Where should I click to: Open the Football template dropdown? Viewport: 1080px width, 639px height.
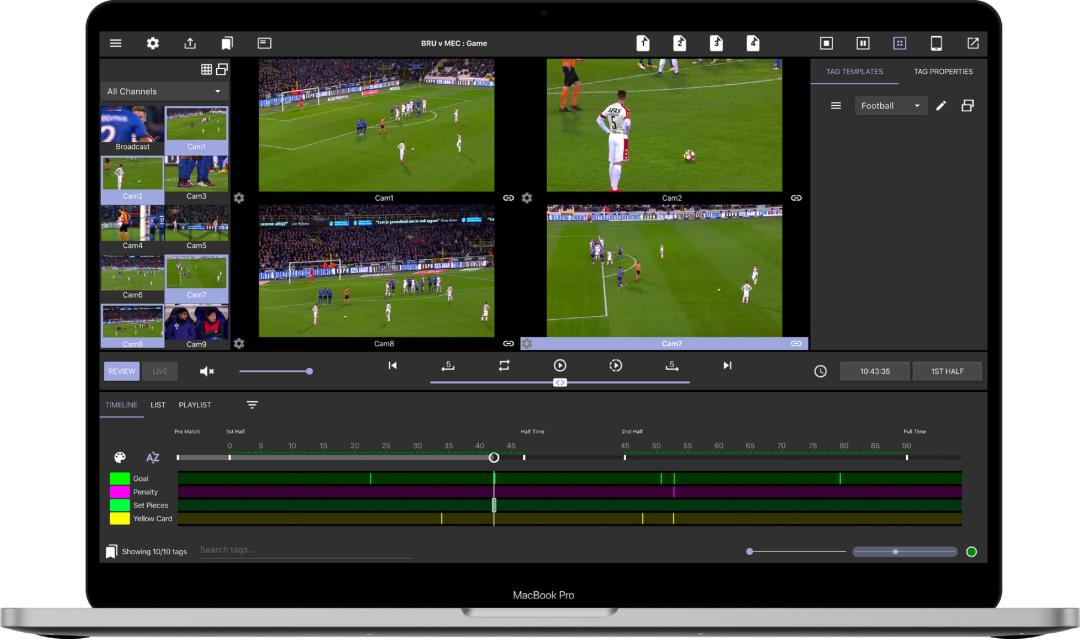click(x=890, y=106)
